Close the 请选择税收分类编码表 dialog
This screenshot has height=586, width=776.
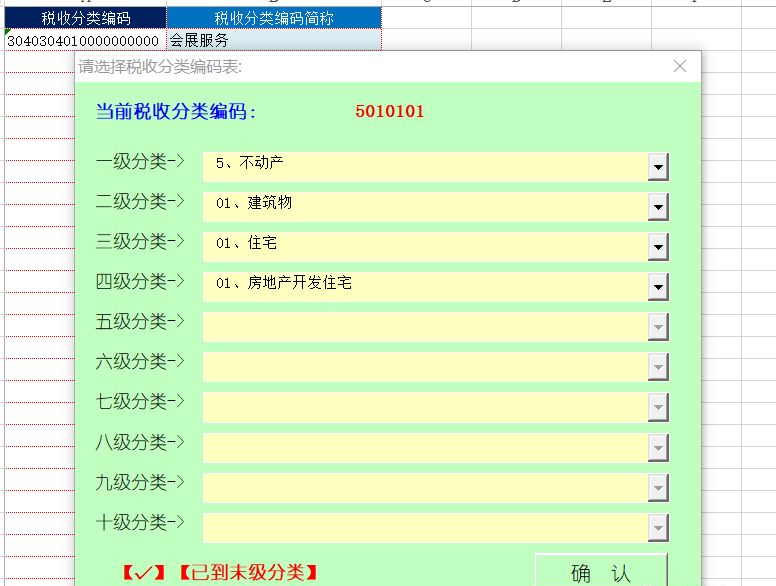point(680,66)
